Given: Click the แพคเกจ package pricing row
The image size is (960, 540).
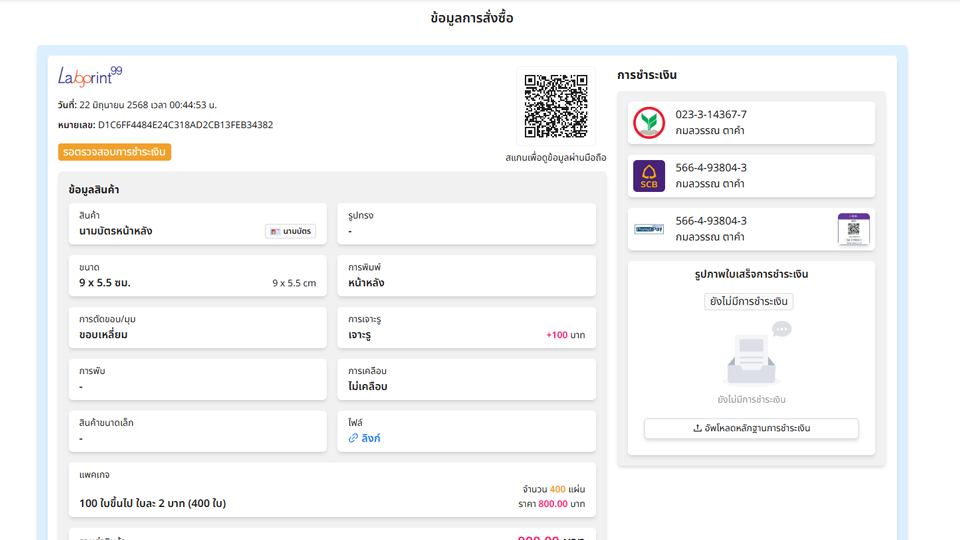Looking at the screenshot, I should (x=332, y=489).
